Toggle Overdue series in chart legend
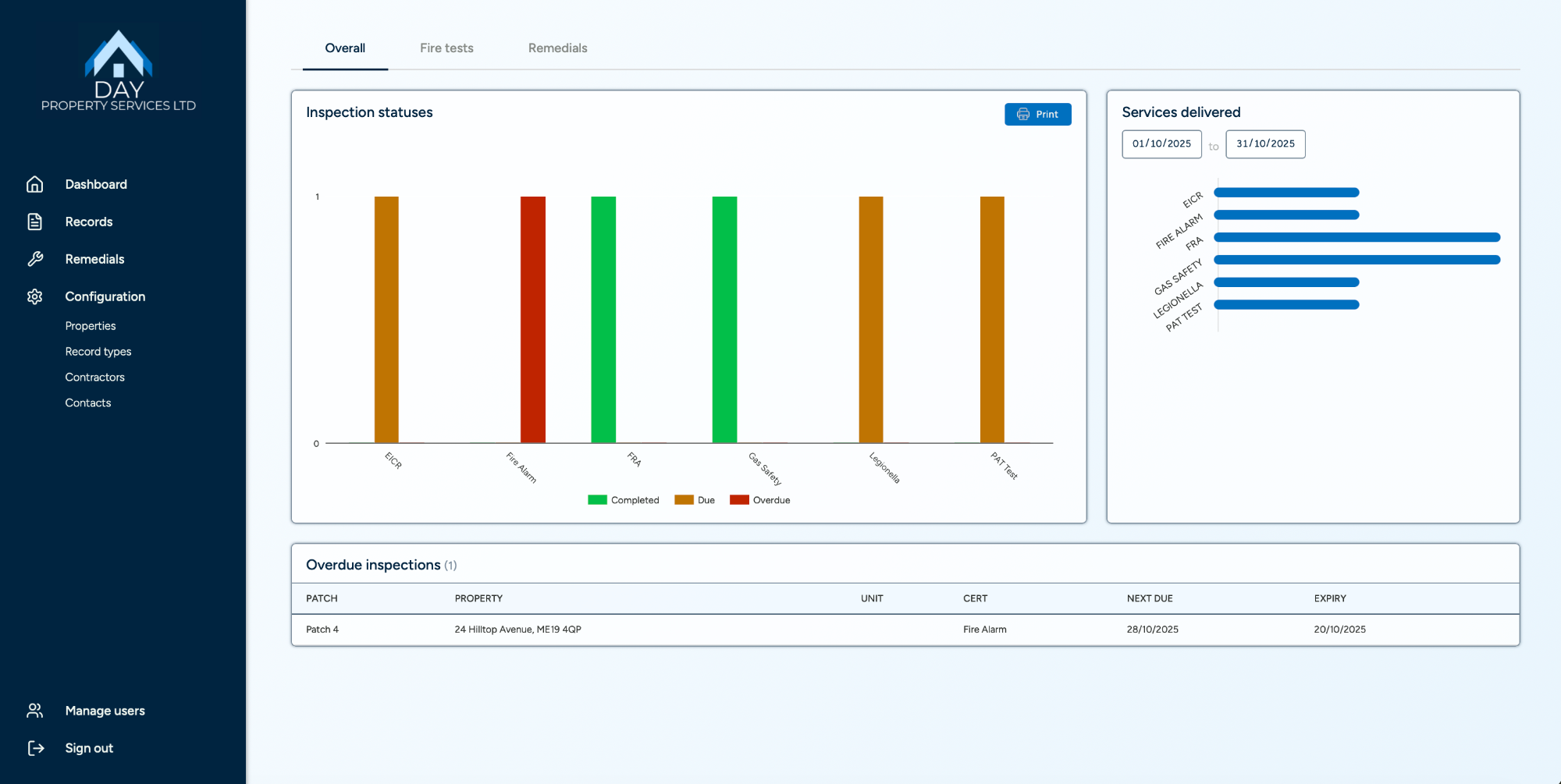1561x784 pixels. point(760,500)
